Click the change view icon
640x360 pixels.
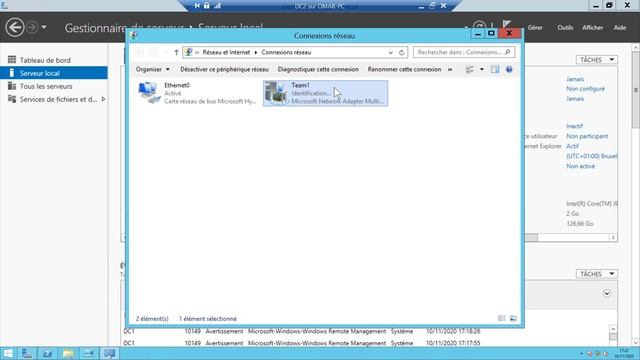tap(470, 69)
